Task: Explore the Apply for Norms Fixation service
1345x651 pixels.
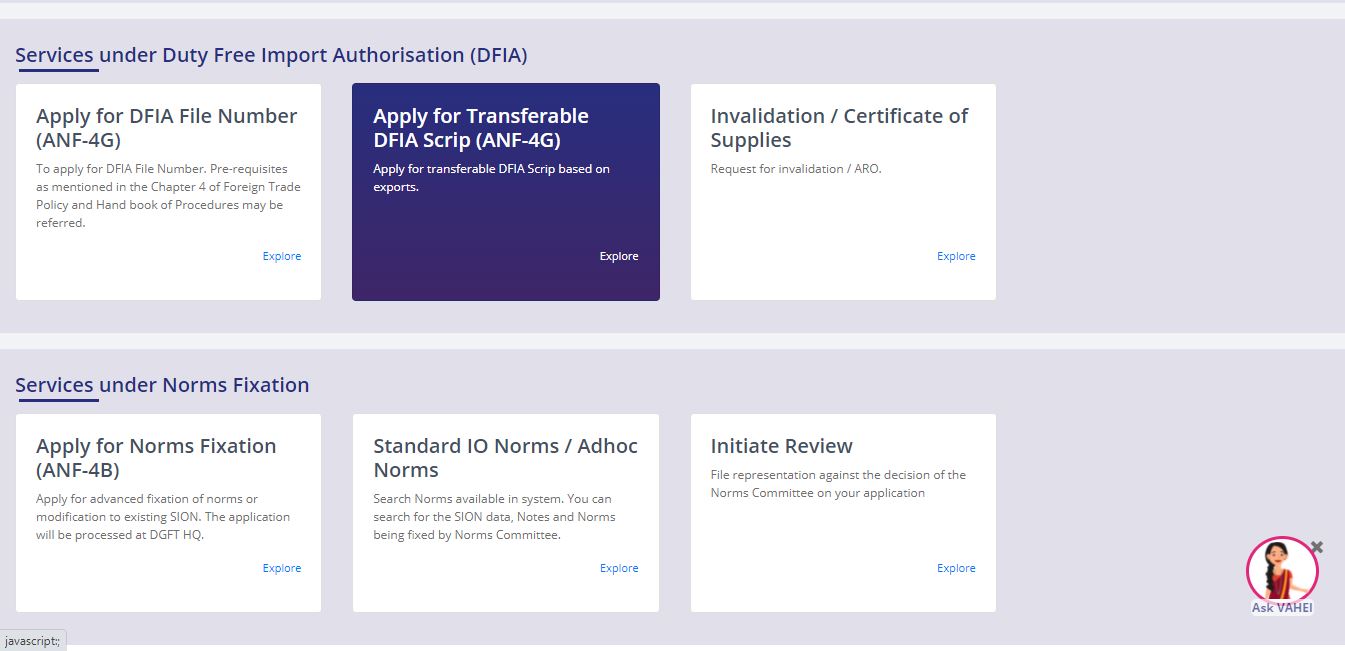Action: pos(281,568)
